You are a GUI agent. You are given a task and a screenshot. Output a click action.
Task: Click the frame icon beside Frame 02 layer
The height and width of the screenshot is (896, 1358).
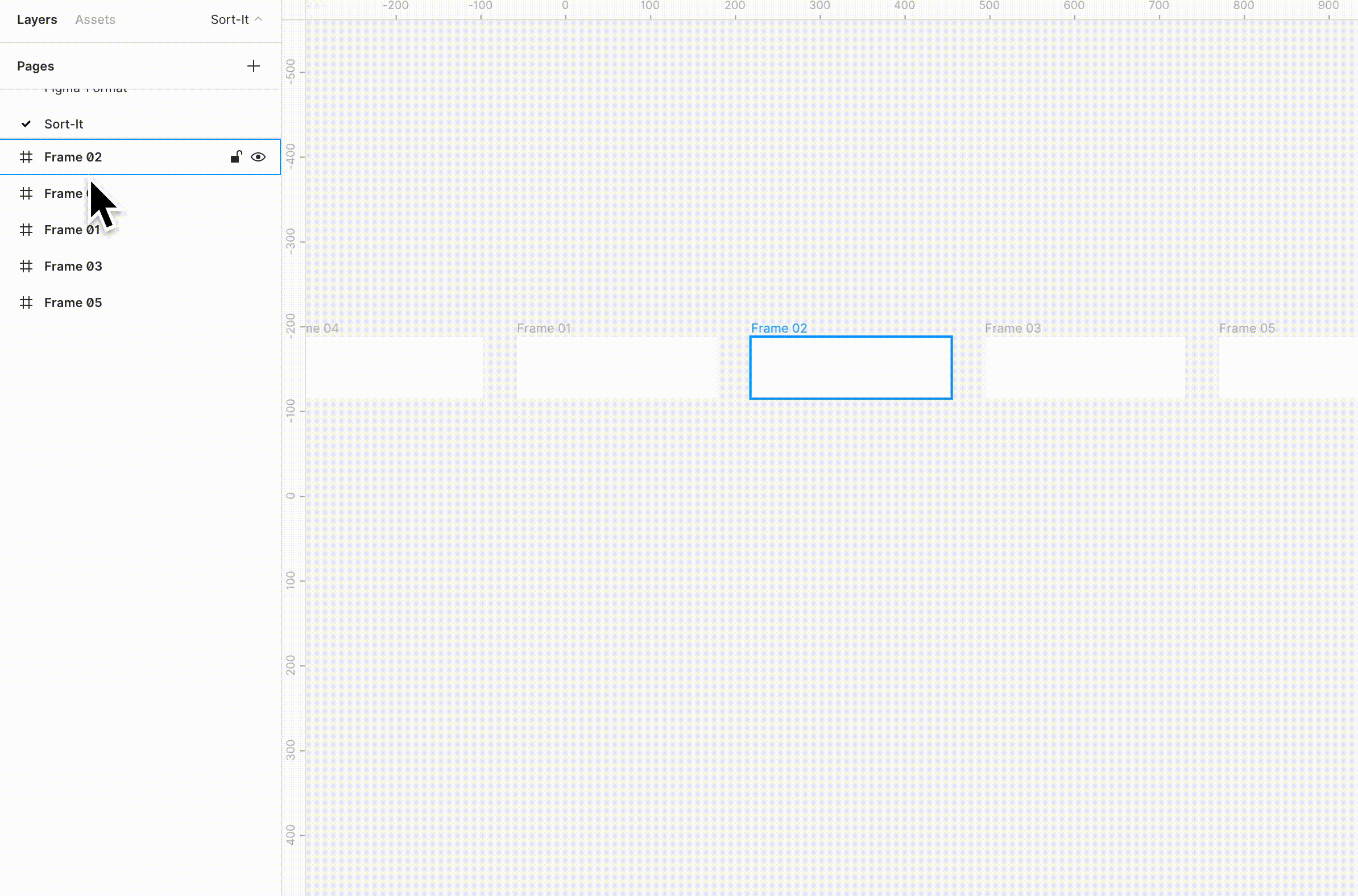point(26,157)
